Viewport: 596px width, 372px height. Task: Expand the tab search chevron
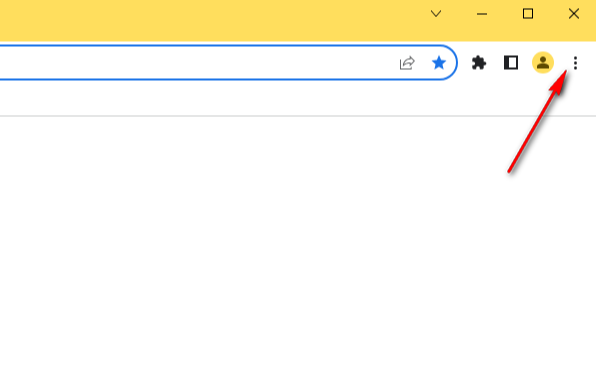coord(436,14)
